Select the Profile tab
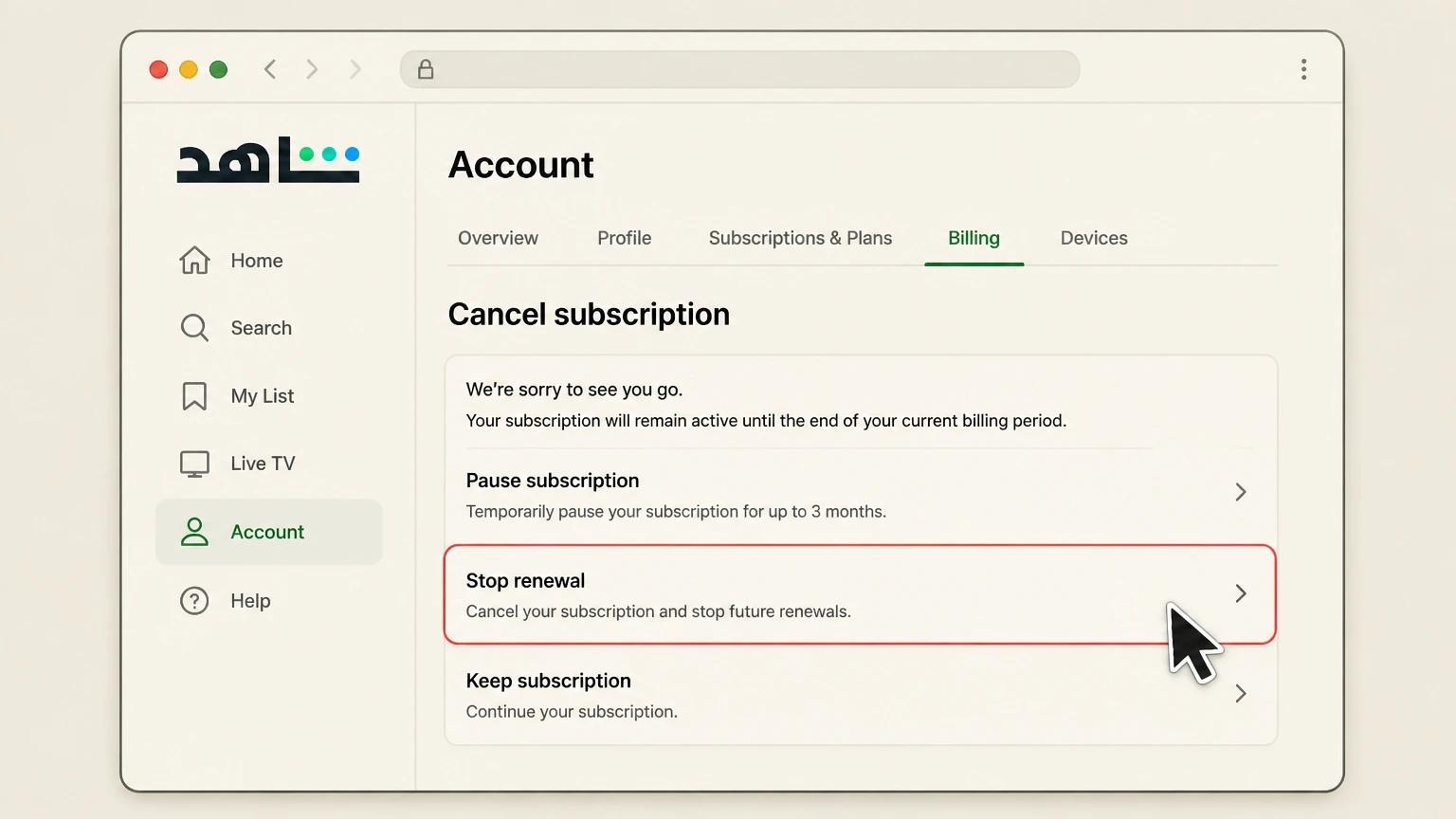This screenshot has height=819, width=1456. [x=624, y=238]
